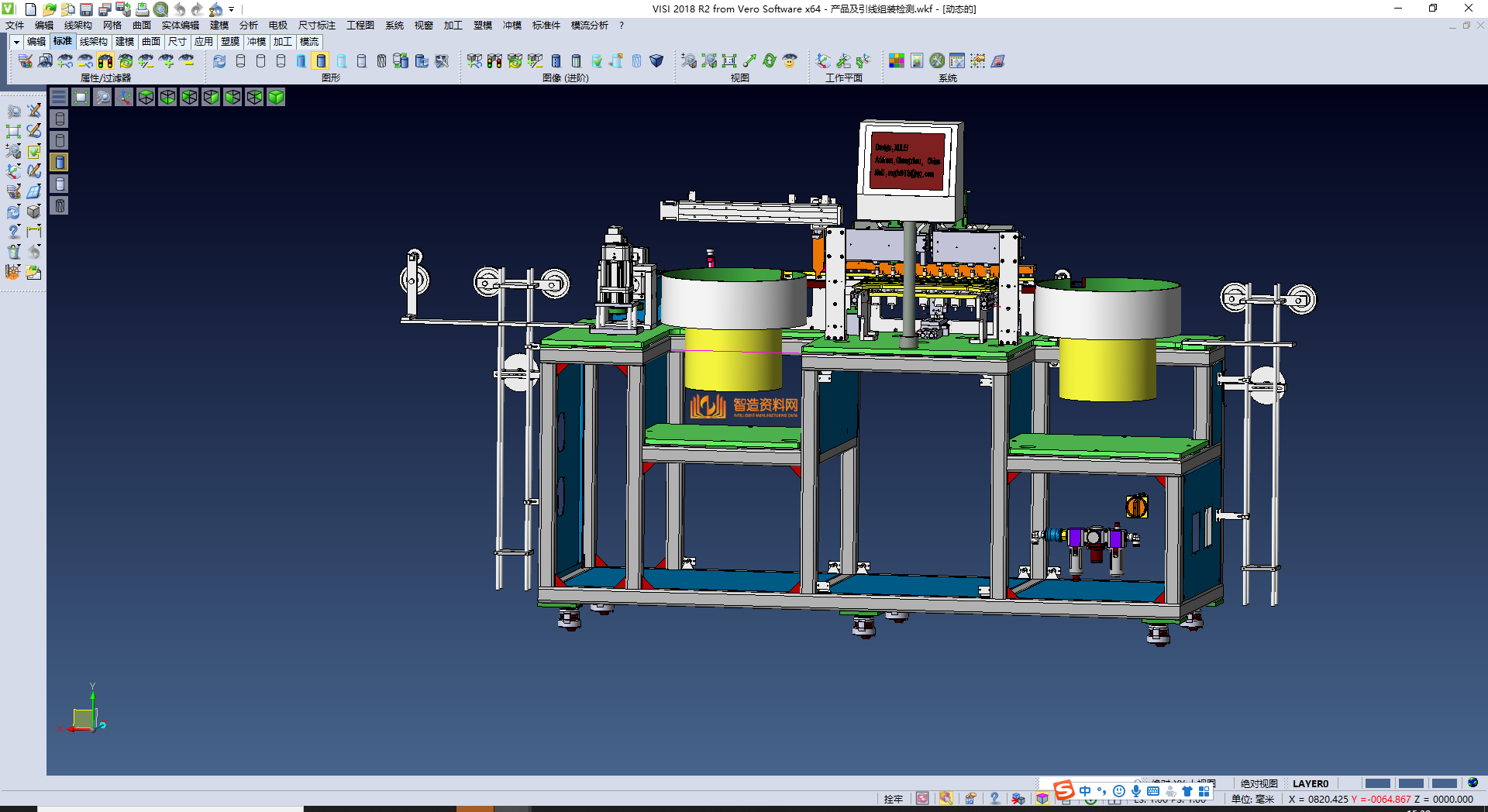Viewport: 1488px width, 812px height.
Task: Click the green wrench system settings icon
Action: tap(937, 61)
